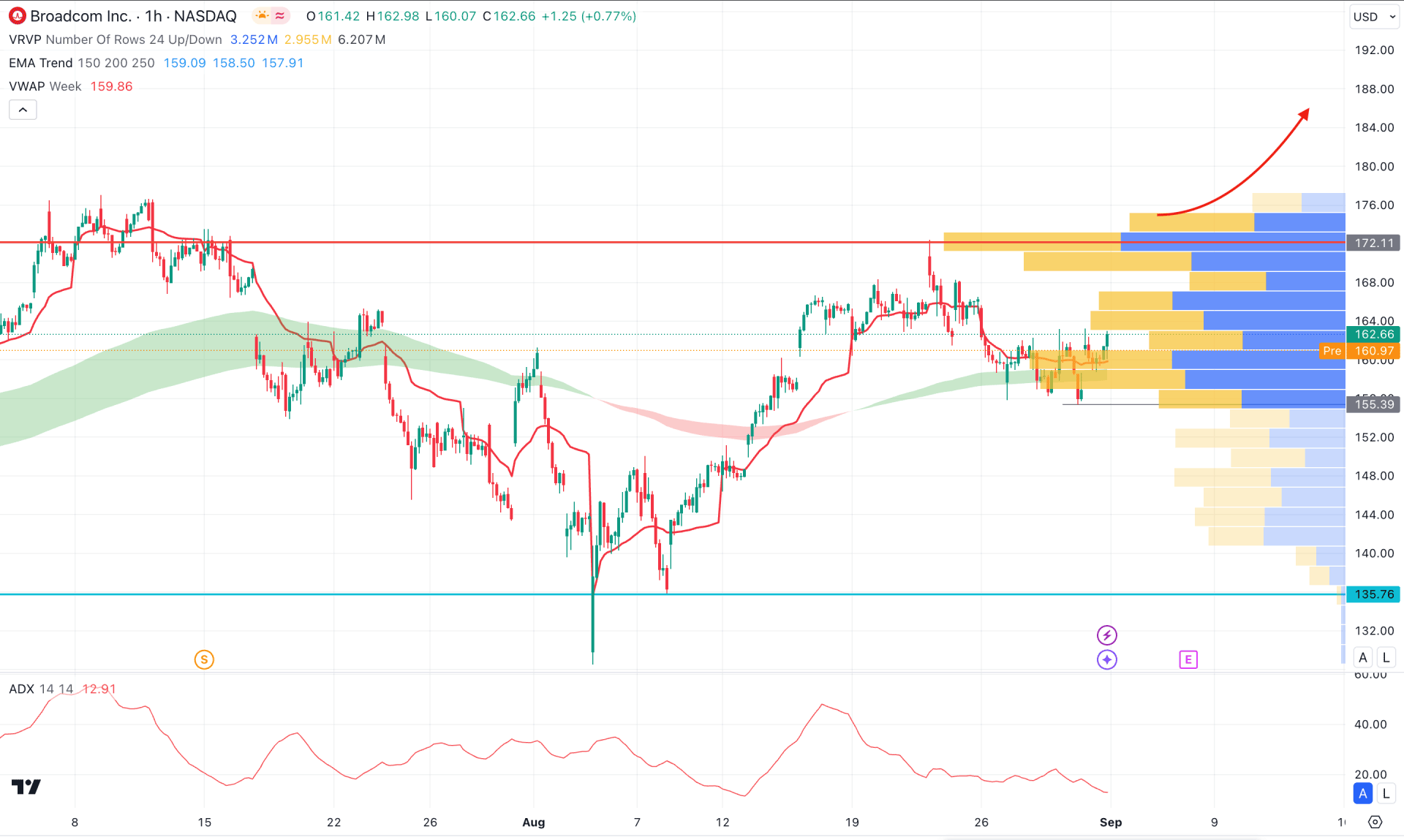Click the change value +1.25 (+0.77%)
Screen dimensions: 1404x840
pos(589,16)
